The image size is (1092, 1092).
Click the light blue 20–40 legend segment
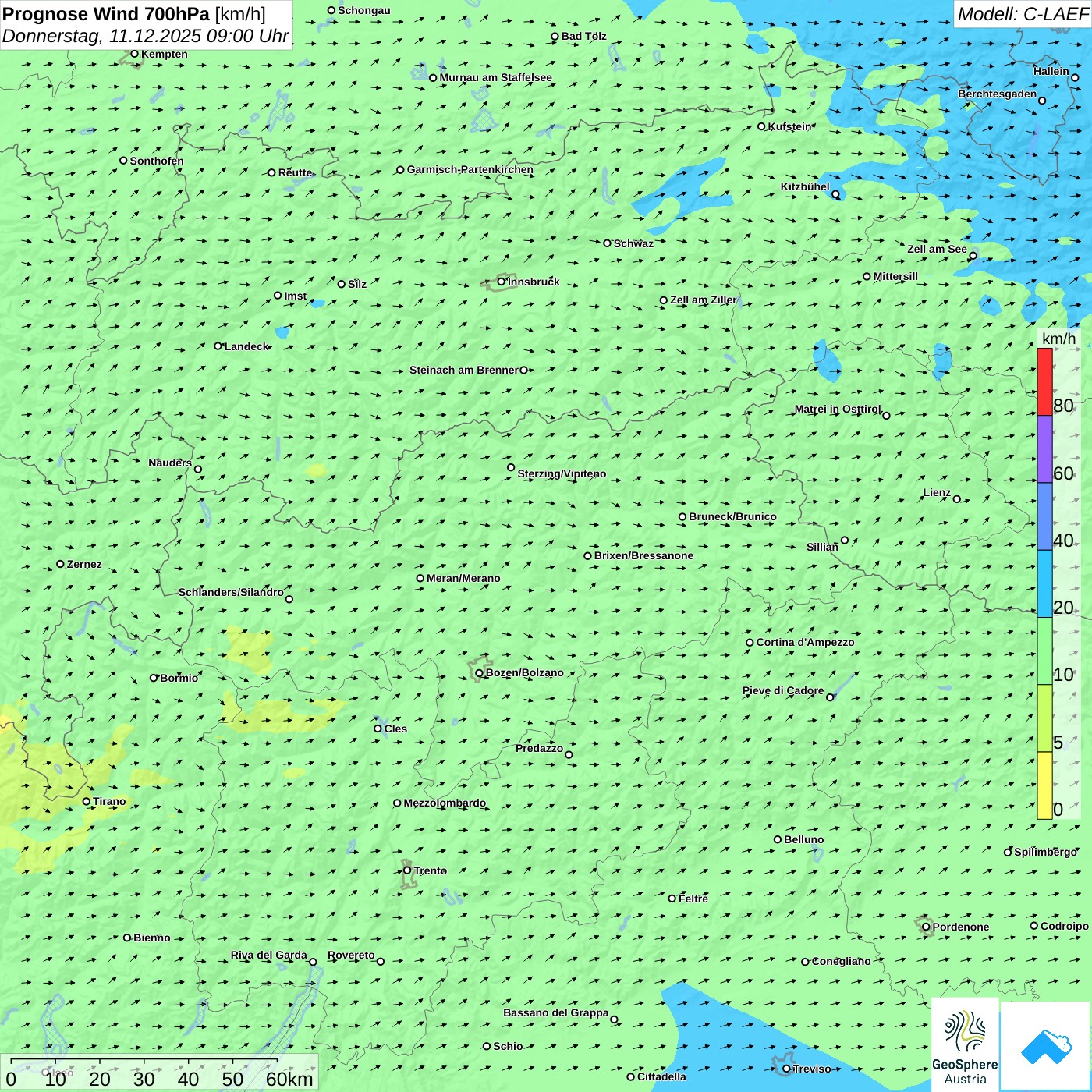[1044, 583]
